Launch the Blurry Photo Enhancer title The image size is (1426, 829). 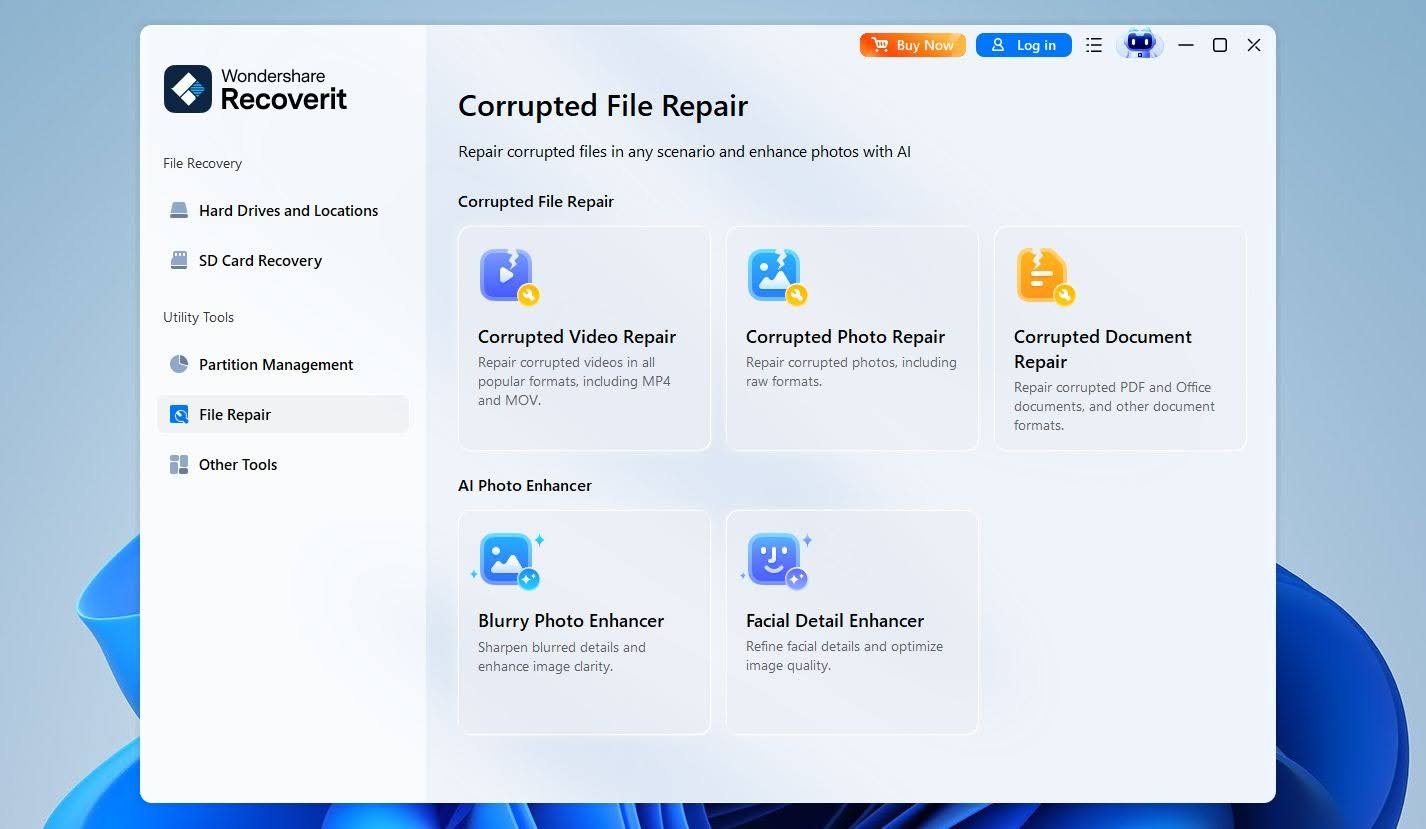point(571,621)
